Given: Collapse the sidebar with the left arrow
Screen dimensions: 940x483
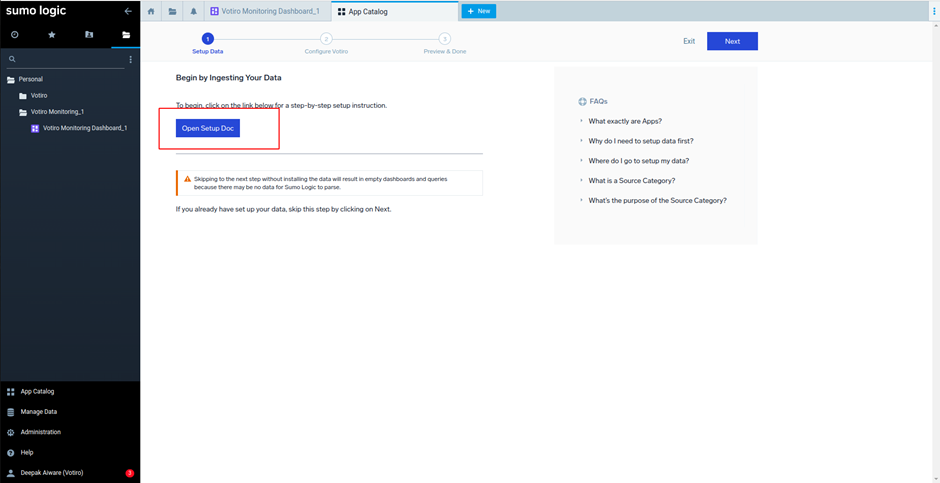Looking at the screenshot, I should coord(128,11).
